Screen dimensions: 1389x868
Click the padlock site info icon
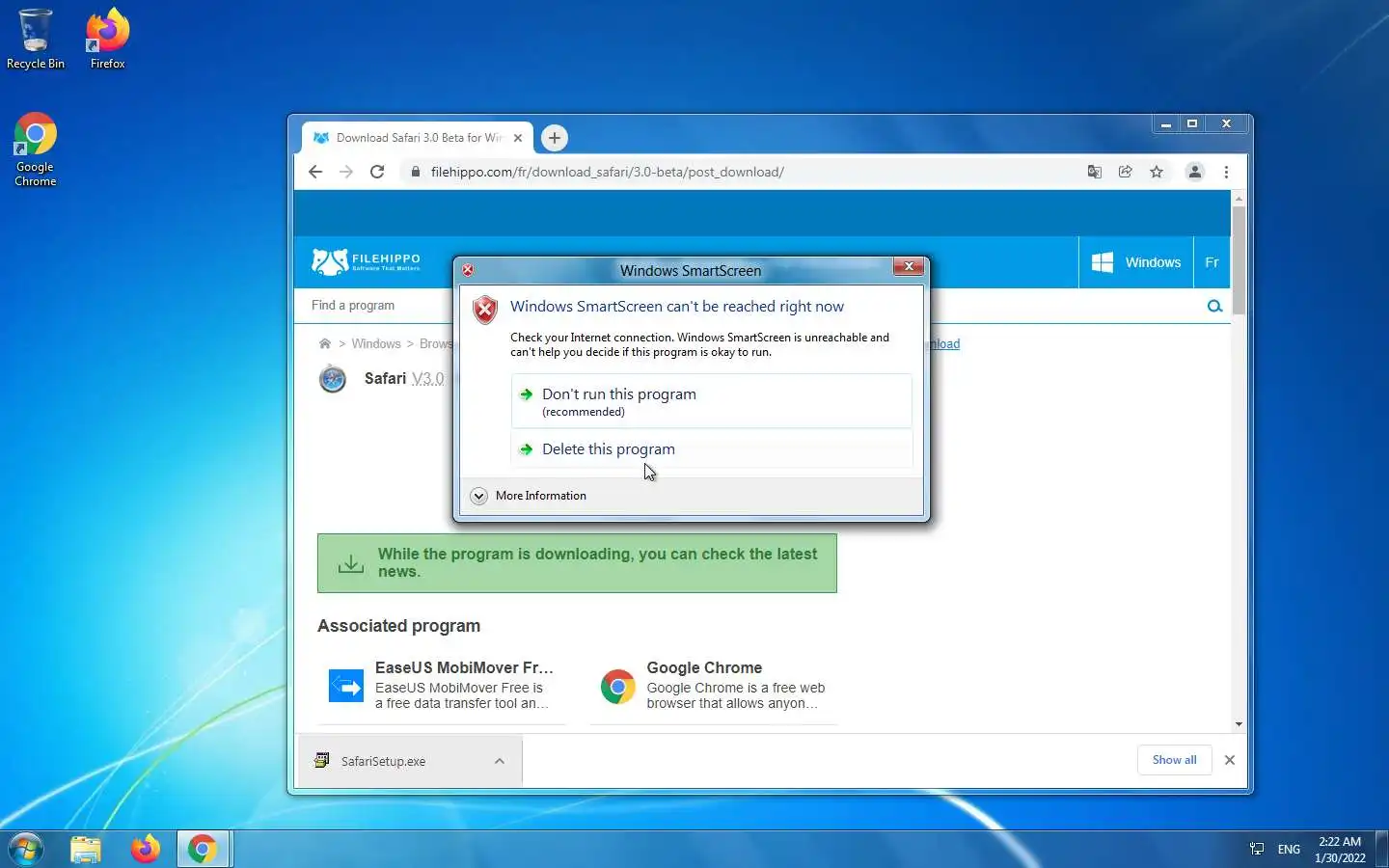pyautogui.click(x=416, y=172)
